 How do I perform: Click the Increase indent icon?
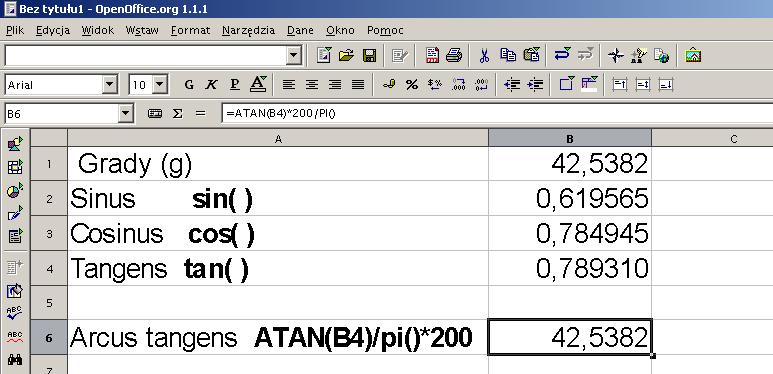[535, 85]
